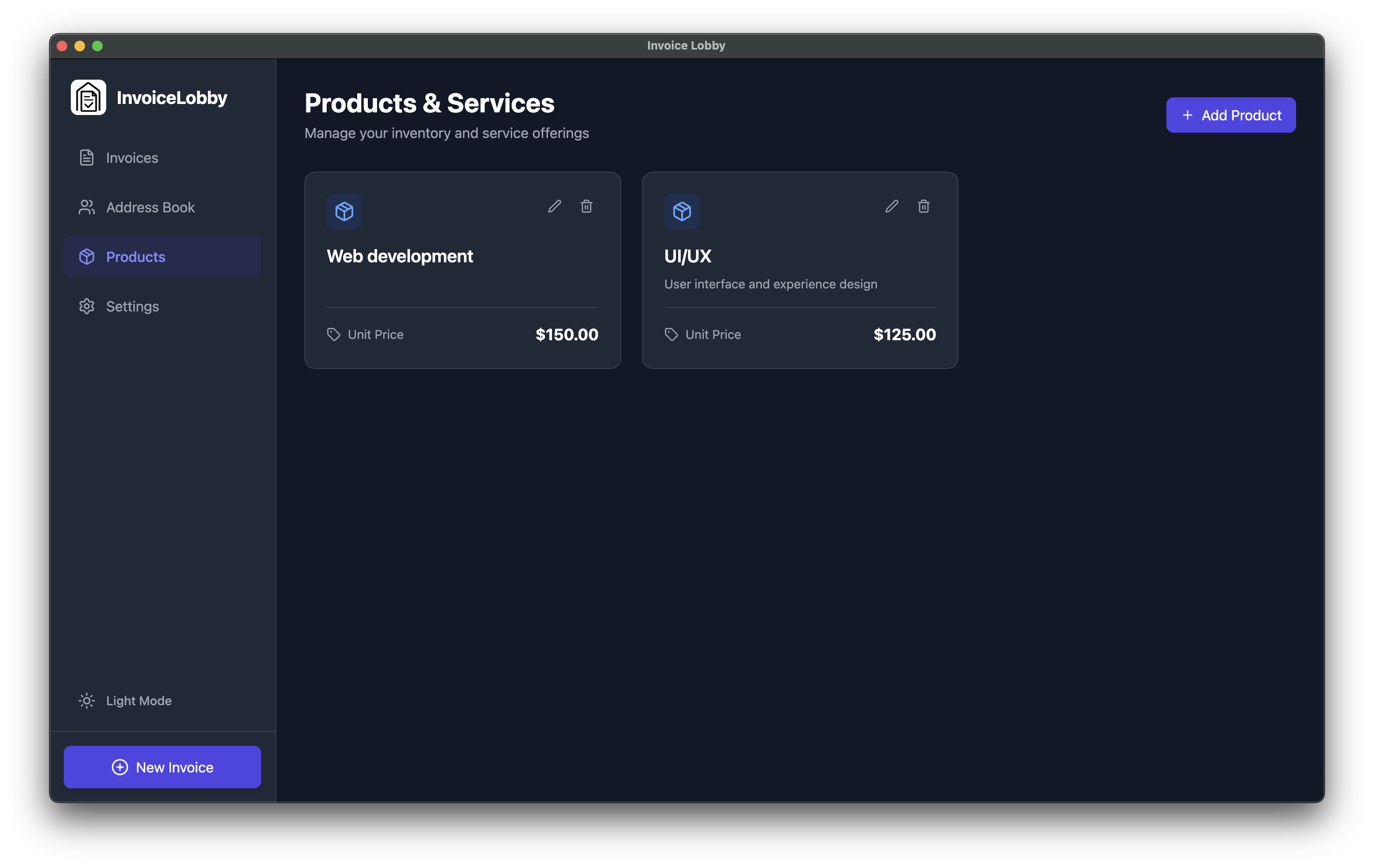Click the InvoiceLobby logo icon
This screenshot has height=868, width=1374.
coord(88,97)
